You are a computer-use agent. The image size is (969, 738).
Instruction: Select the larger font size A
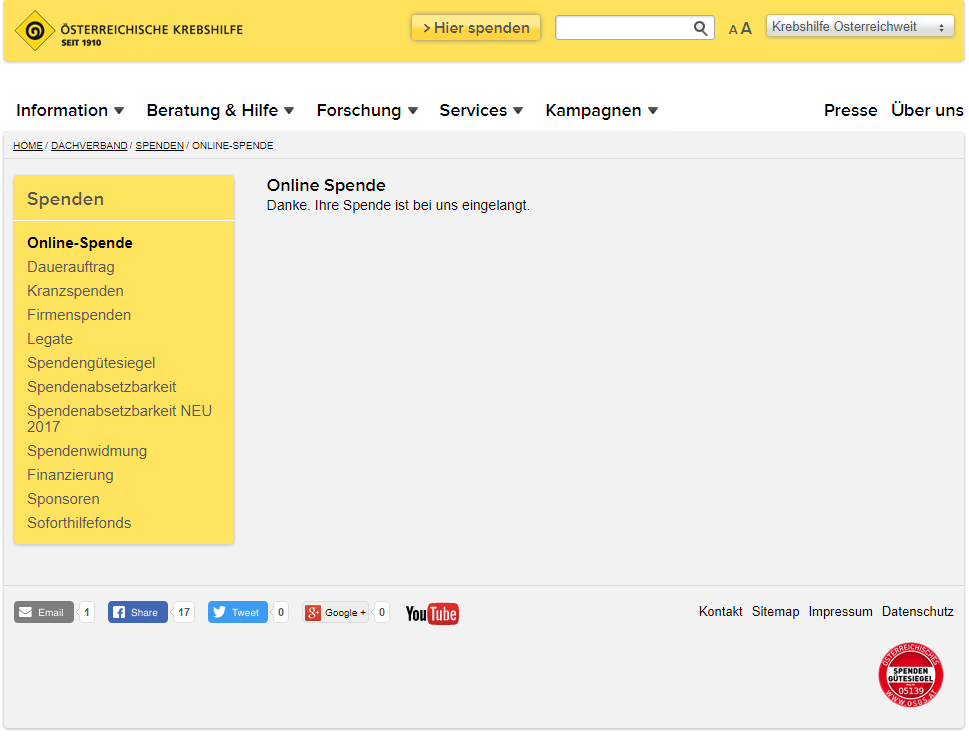coord(746,28)
